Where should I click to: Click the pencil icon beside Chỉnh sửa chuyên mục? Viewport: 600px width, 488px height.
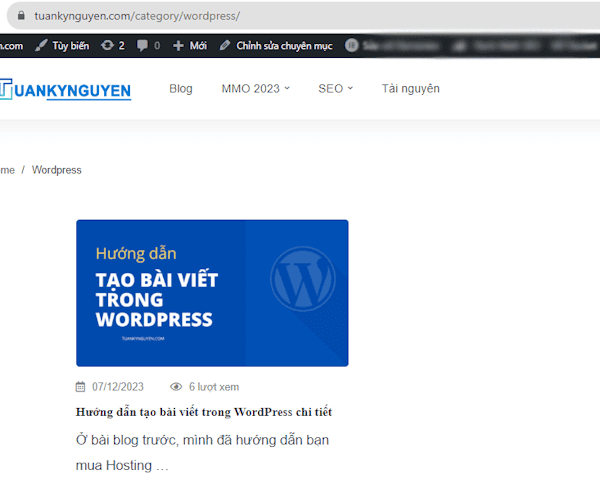point(225,46)
